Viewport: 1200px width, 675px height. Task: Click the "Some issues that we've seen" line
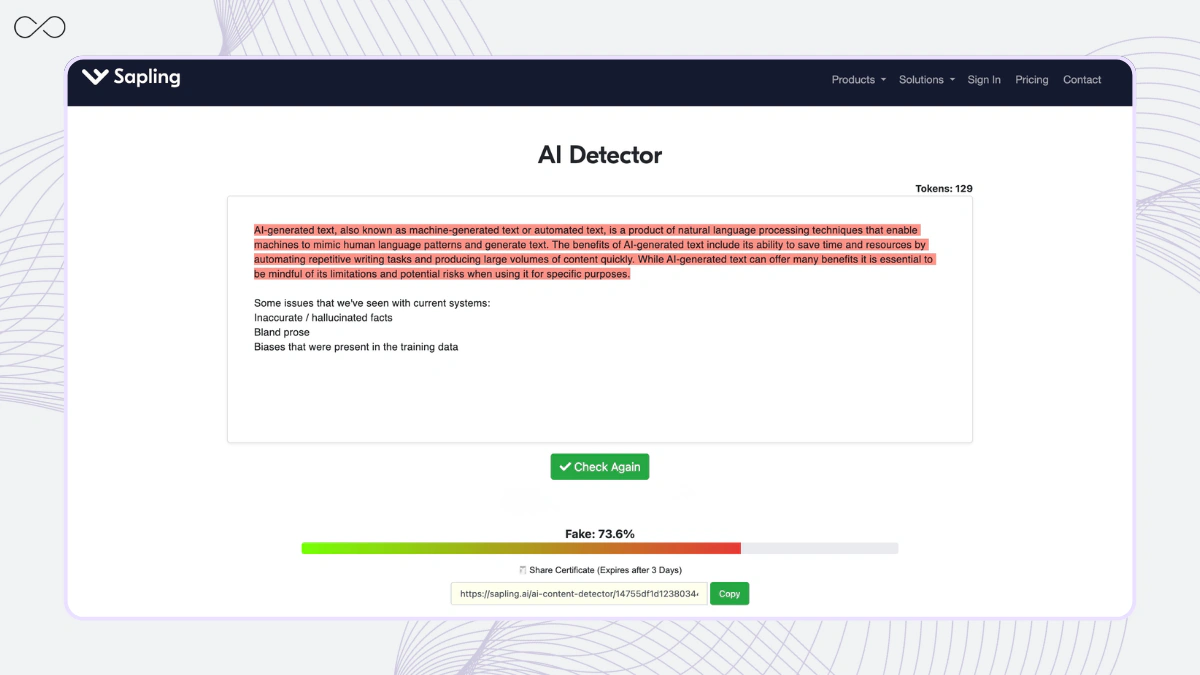click(x=372, y=303)
